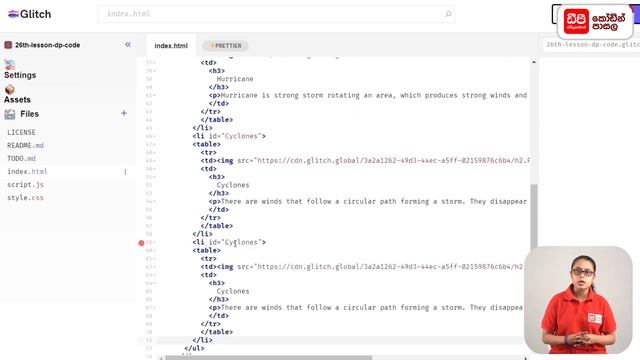Switch to the index.html editor tab
640x360 pixels.
tap(171, 46)
